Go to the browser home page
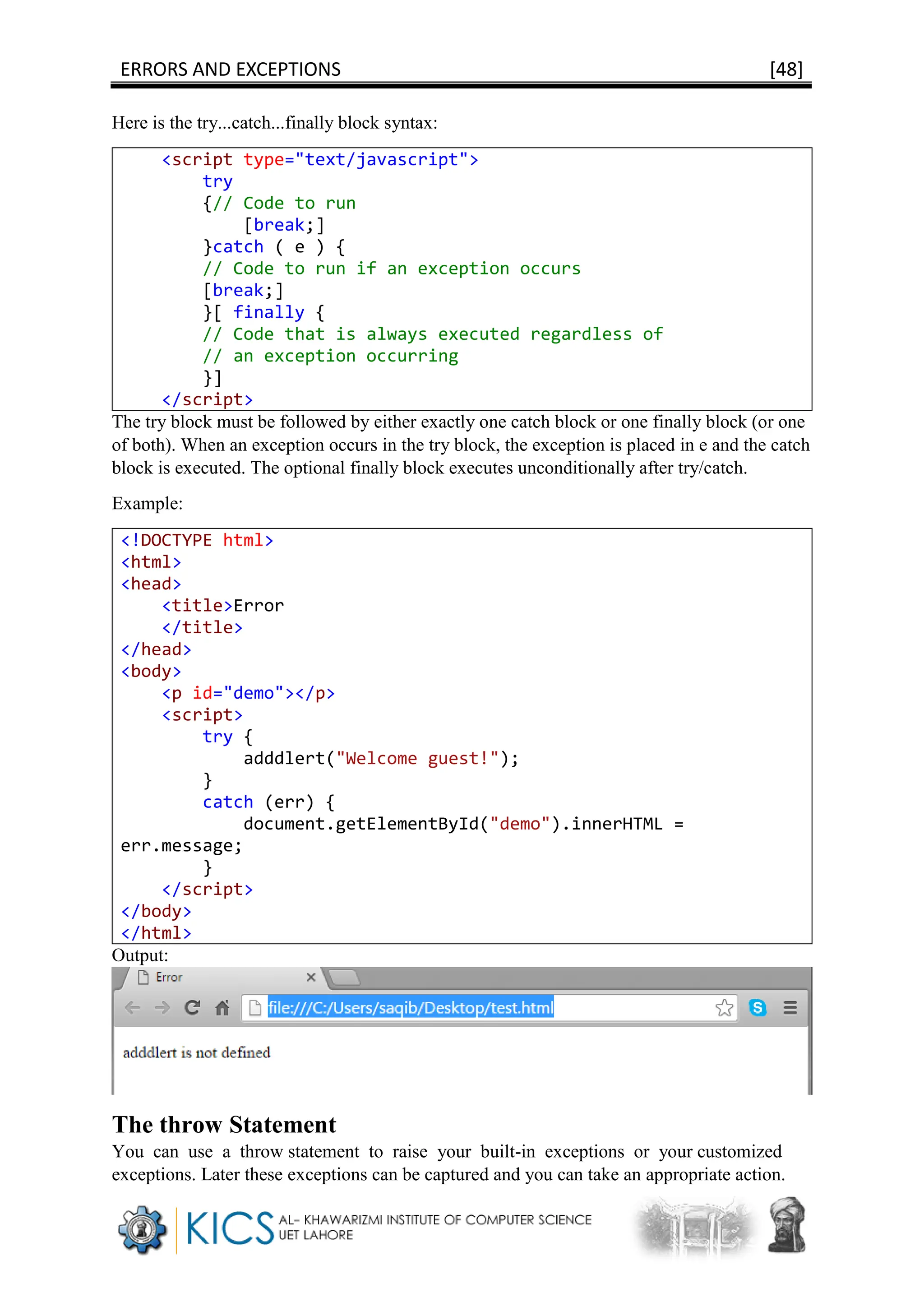The image size is (924, 1307). tap(222, 1008)
